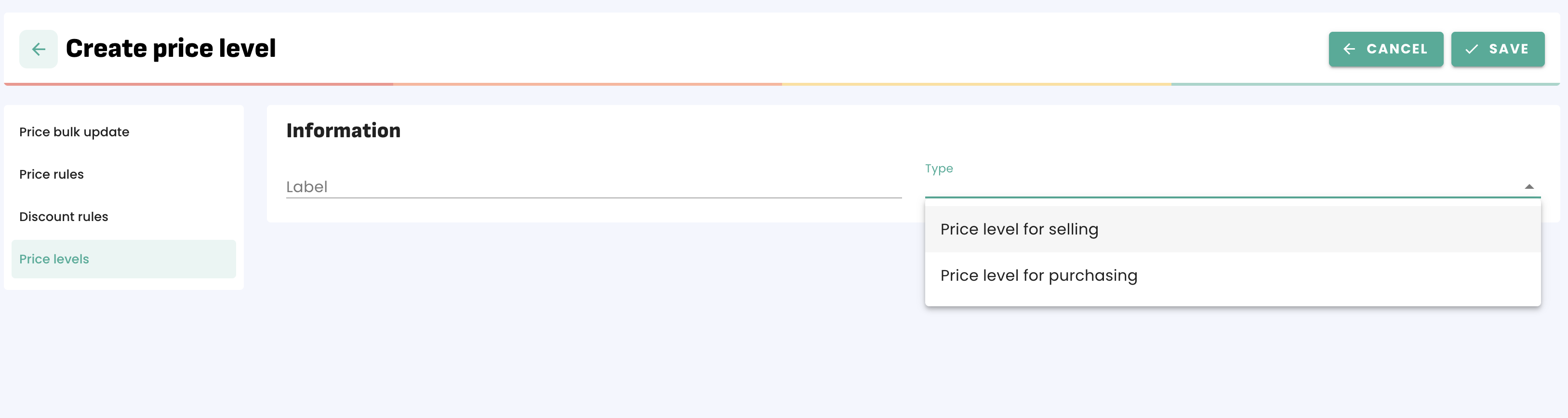The height and width of the screenshot is (418, 1568).
Task: Click the red segment of the header color bar
Action: point(199,84)
